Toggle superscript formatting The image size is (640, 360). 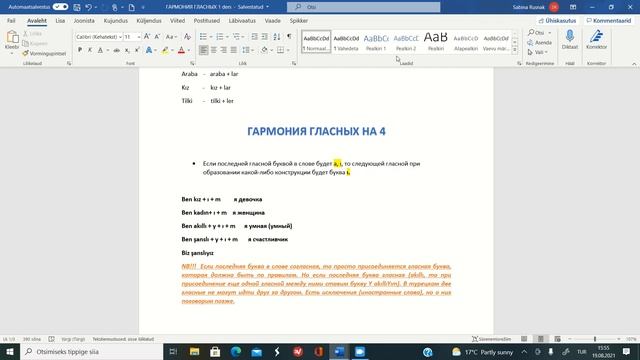pos(137,50)
